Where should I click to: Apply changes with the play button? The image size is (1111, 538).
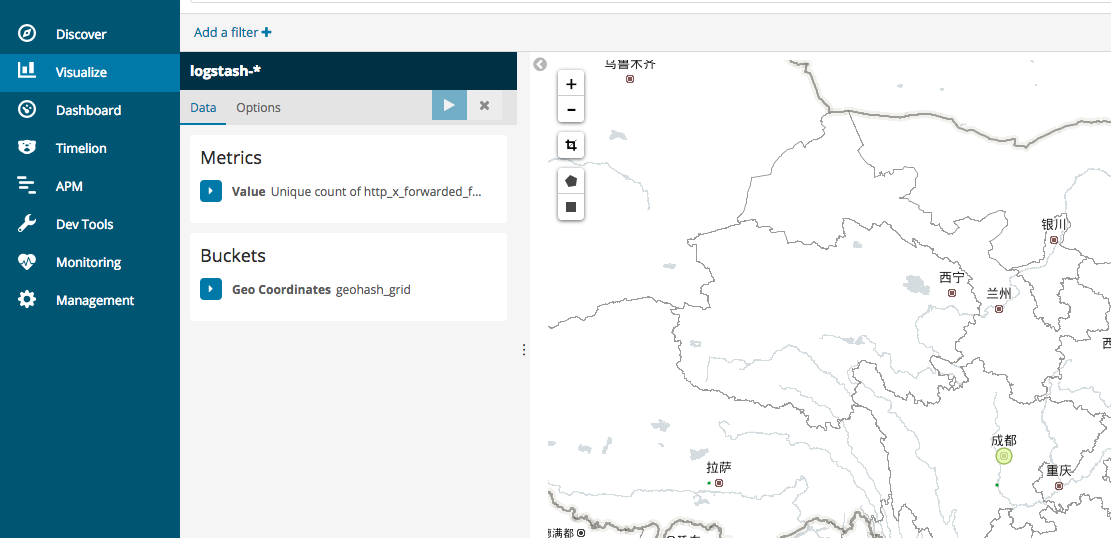(449, 105)
